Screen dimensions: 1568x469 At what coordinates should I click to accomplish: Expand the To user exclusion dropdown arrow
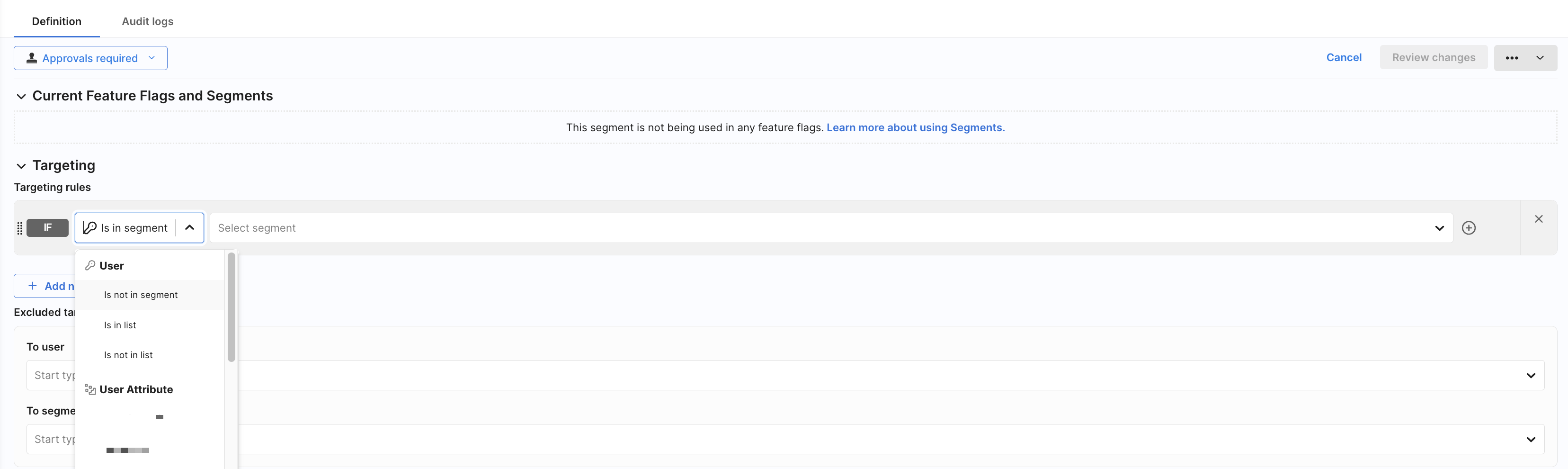click(1530, 375)
